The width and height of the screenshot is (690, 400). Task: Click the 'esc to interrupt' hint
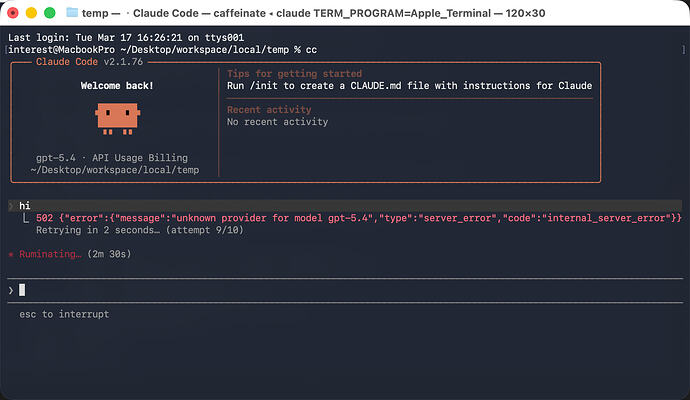tap(64, 314)
